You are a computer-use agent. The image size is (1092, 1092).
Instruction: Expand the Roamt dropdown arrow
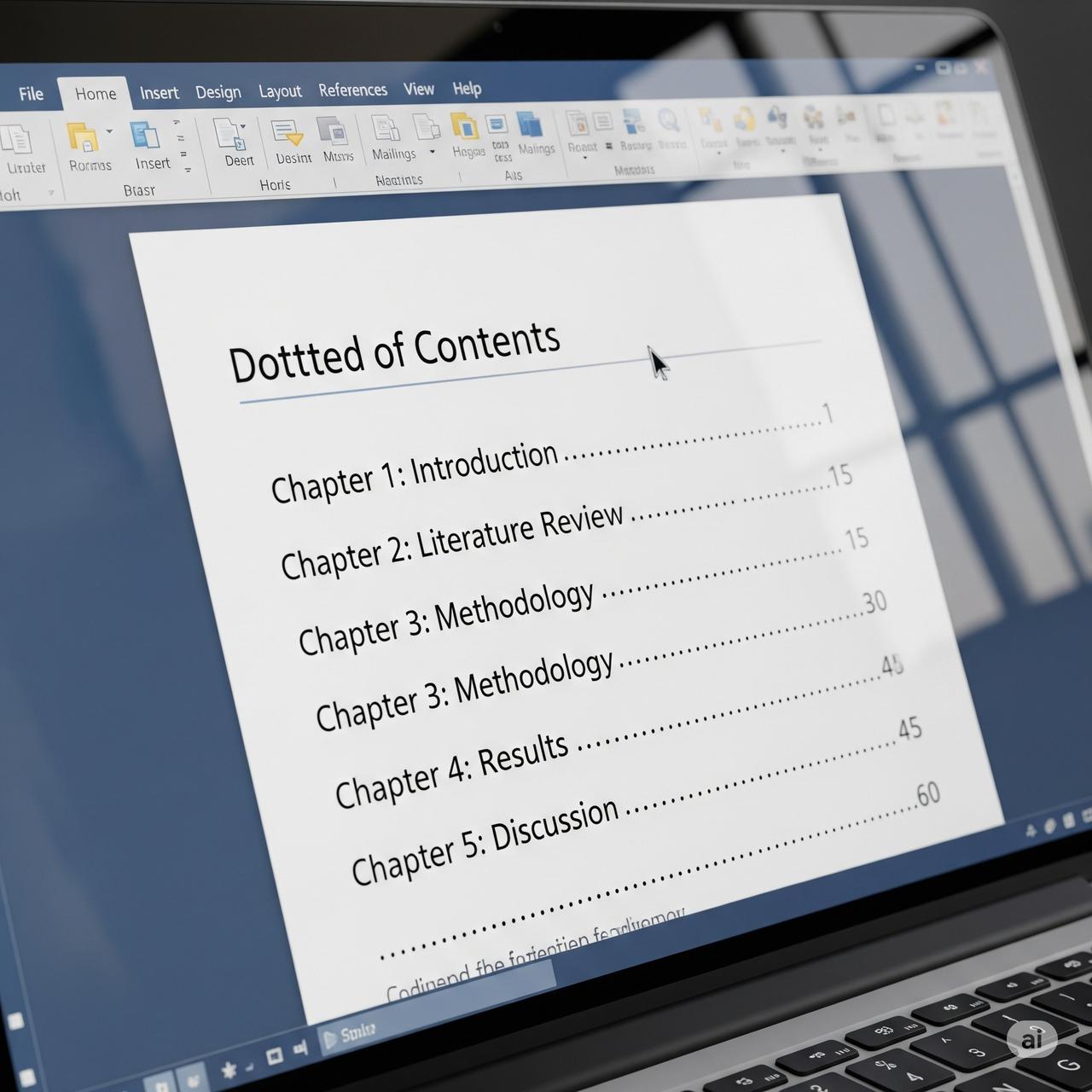pyautogui.click(x=584, y=159)
